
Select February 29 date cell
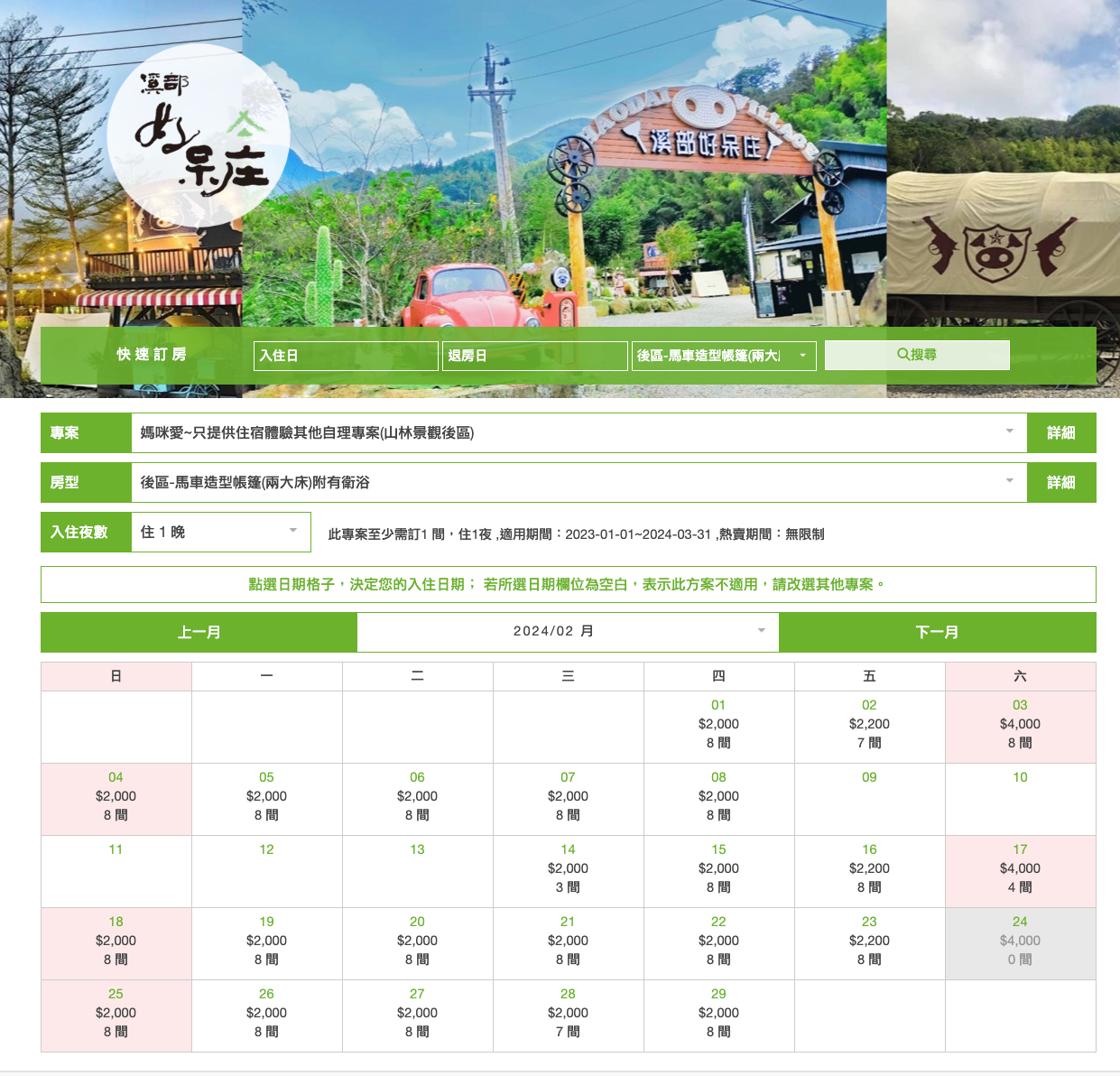[718, 1014]
